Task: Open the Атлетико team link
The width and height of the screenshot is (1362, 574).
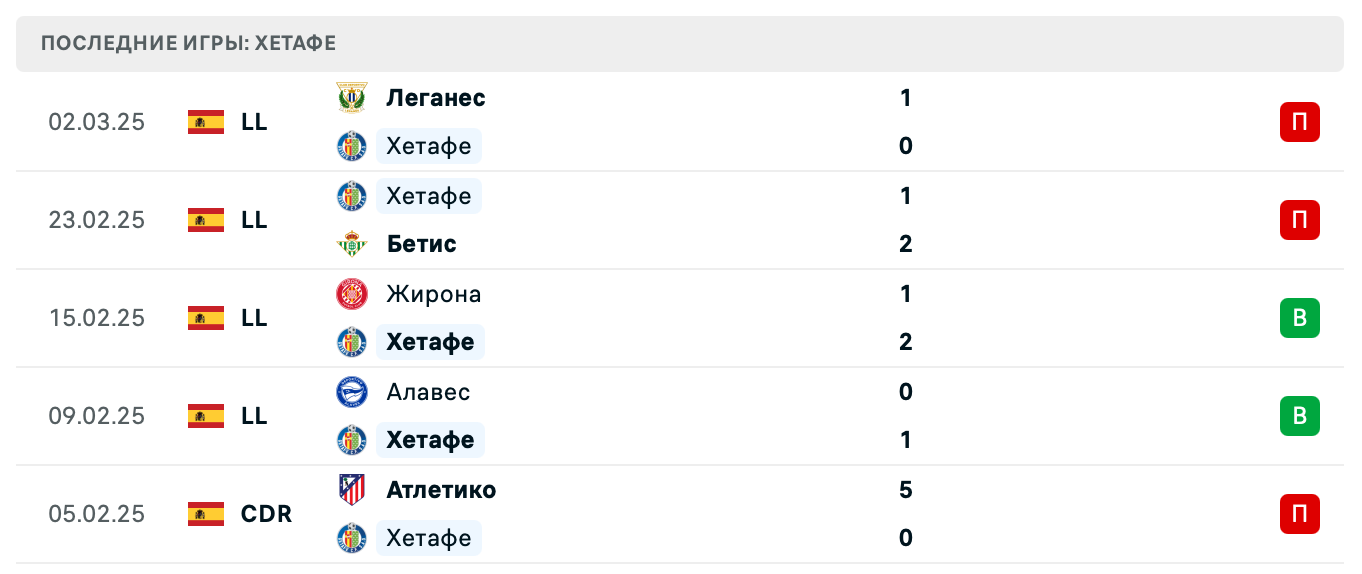Action: [441, 490]
